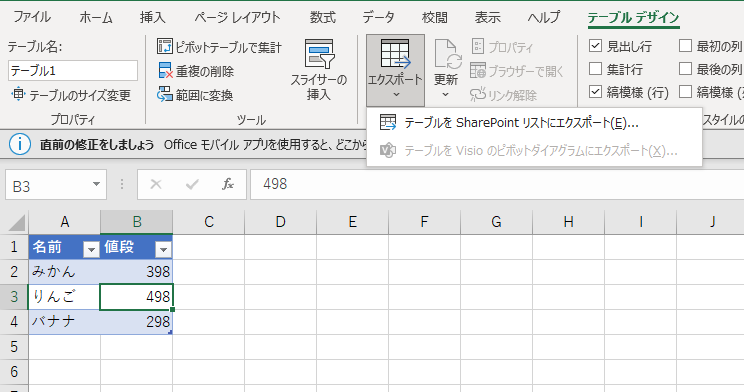Click the info icon in the notification bar
Viewport: 744px width, 392px height.
click(x=20, y=144)
